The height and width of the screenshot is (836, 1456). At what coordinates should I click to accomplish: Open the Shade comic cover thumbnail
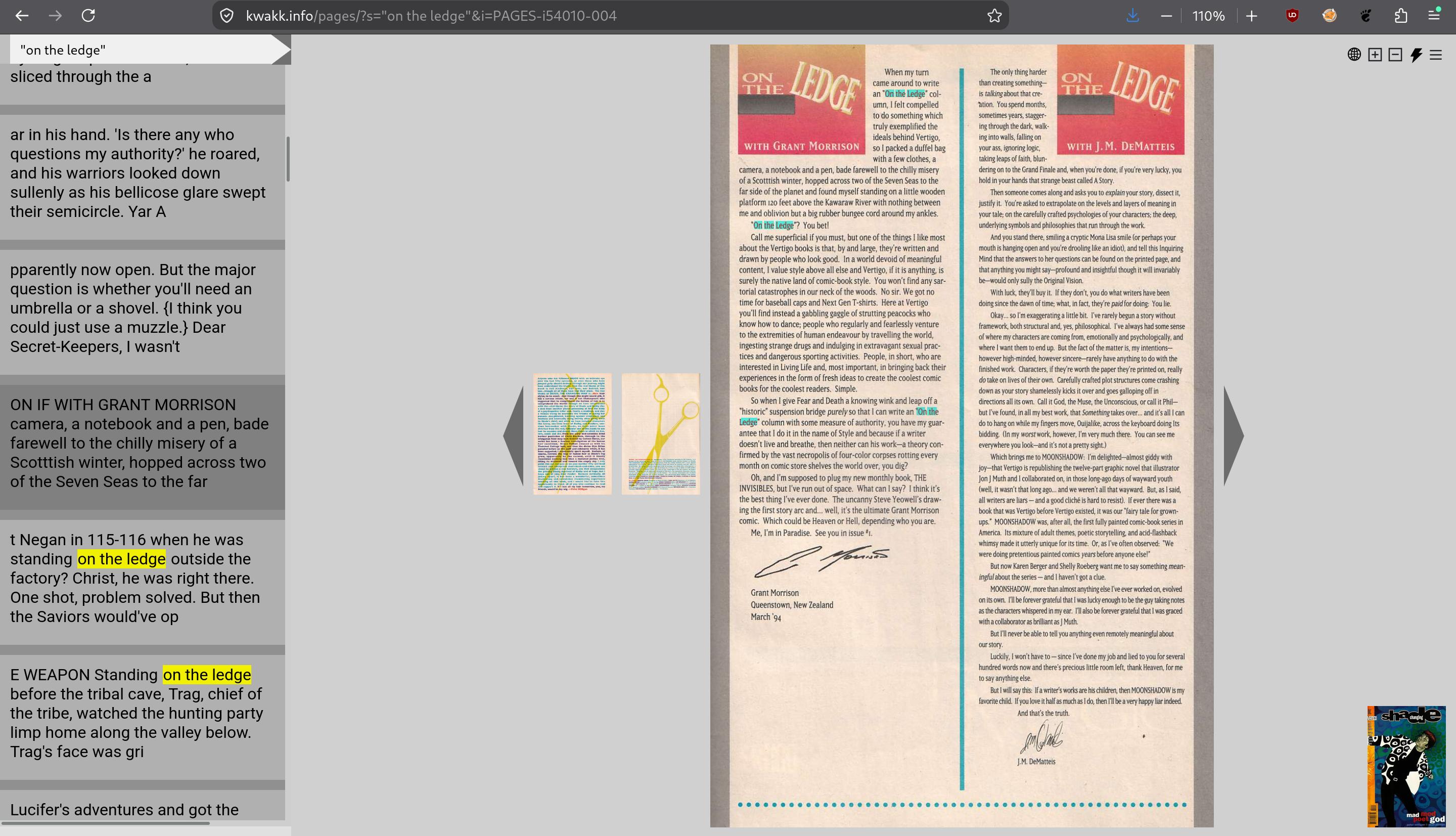[1406, 766]
